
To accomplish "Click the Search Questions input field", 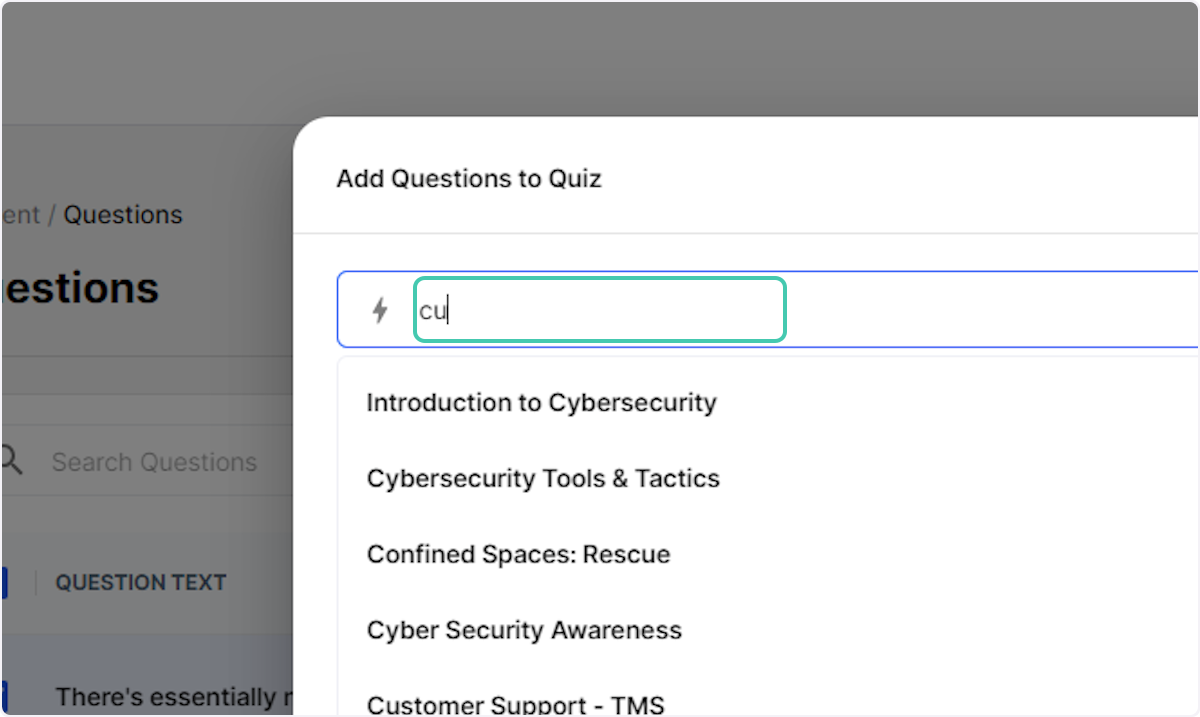I will pyautogui.click(x=155, y=461).
